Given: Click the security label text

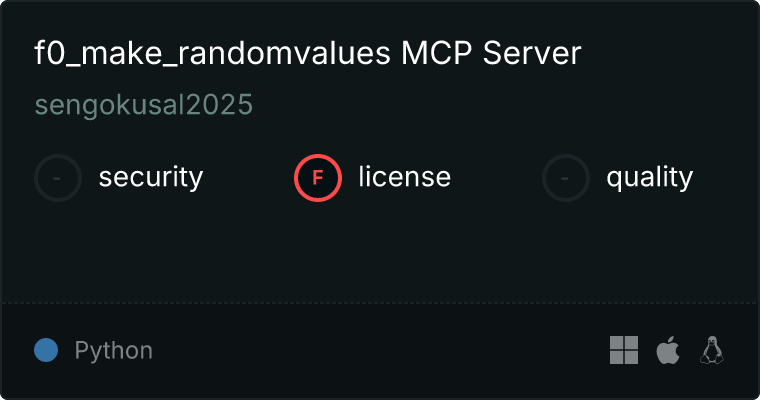Looking at the screenshot, I should (x=151, y=177).
